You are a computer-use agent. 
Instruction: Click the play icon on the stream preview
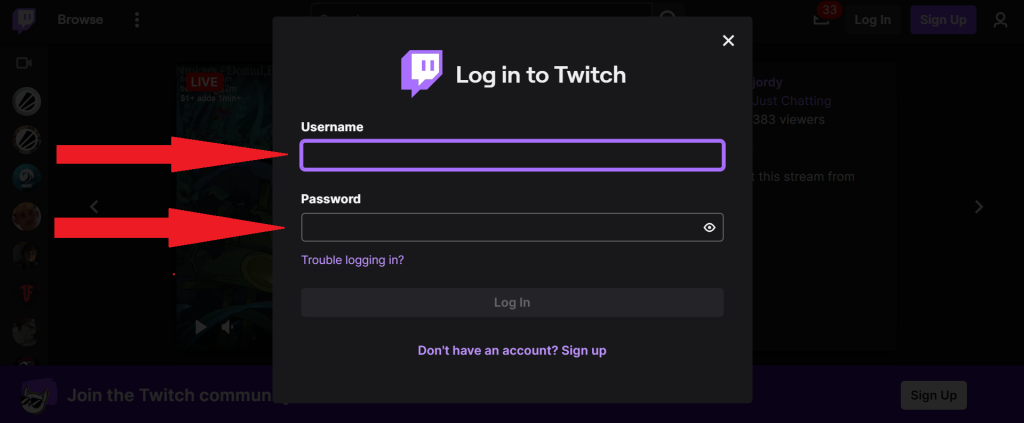click(201, 326)
